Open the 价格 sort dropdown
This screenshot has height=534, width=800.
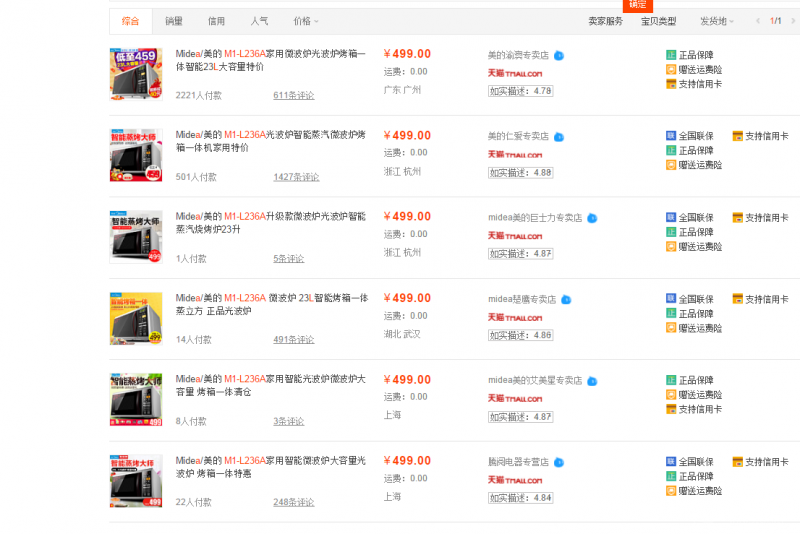pyautogui.click(x=306, y=21)
